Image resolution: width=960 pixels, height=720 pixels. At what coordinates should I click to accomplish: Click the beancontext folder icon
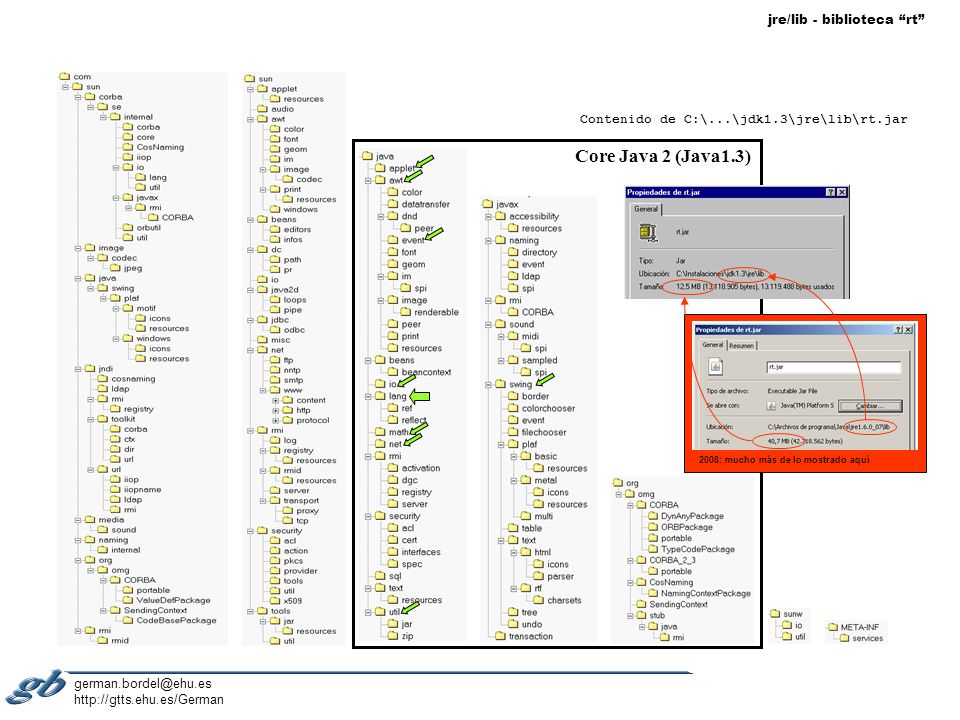392,372
